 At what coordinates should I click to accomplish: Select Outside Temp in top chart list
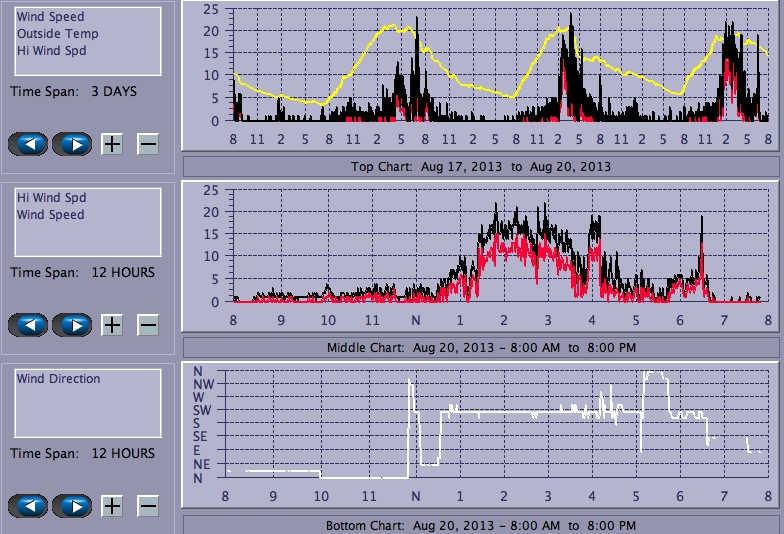coord(57,34)
